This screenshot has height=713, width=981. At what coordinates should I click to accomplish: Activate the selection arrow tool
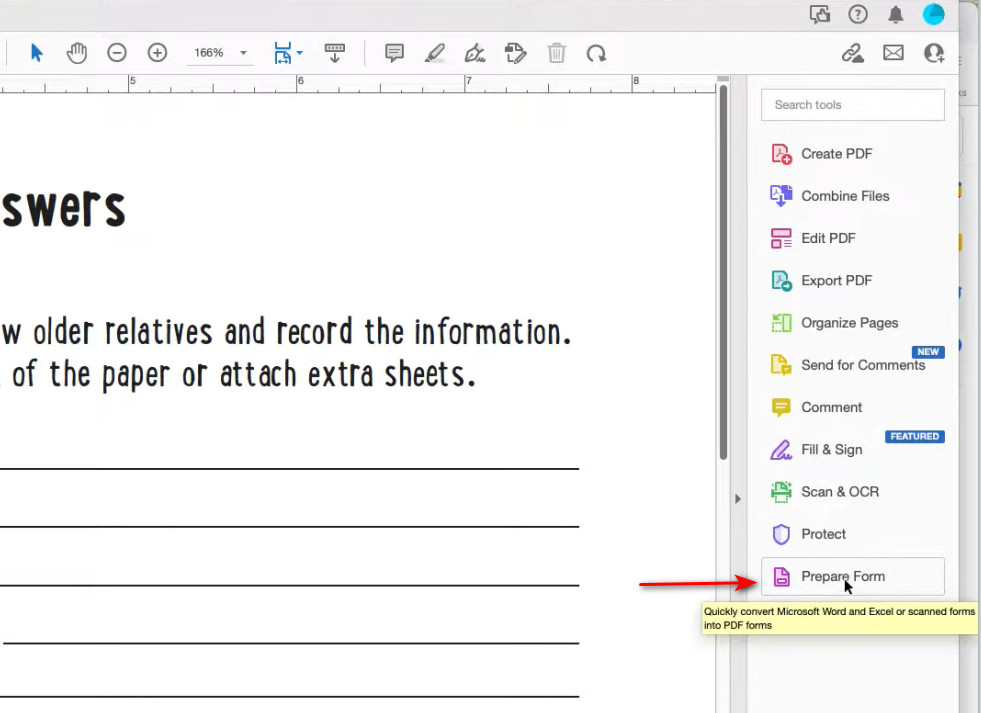click(x=36, y=52)
